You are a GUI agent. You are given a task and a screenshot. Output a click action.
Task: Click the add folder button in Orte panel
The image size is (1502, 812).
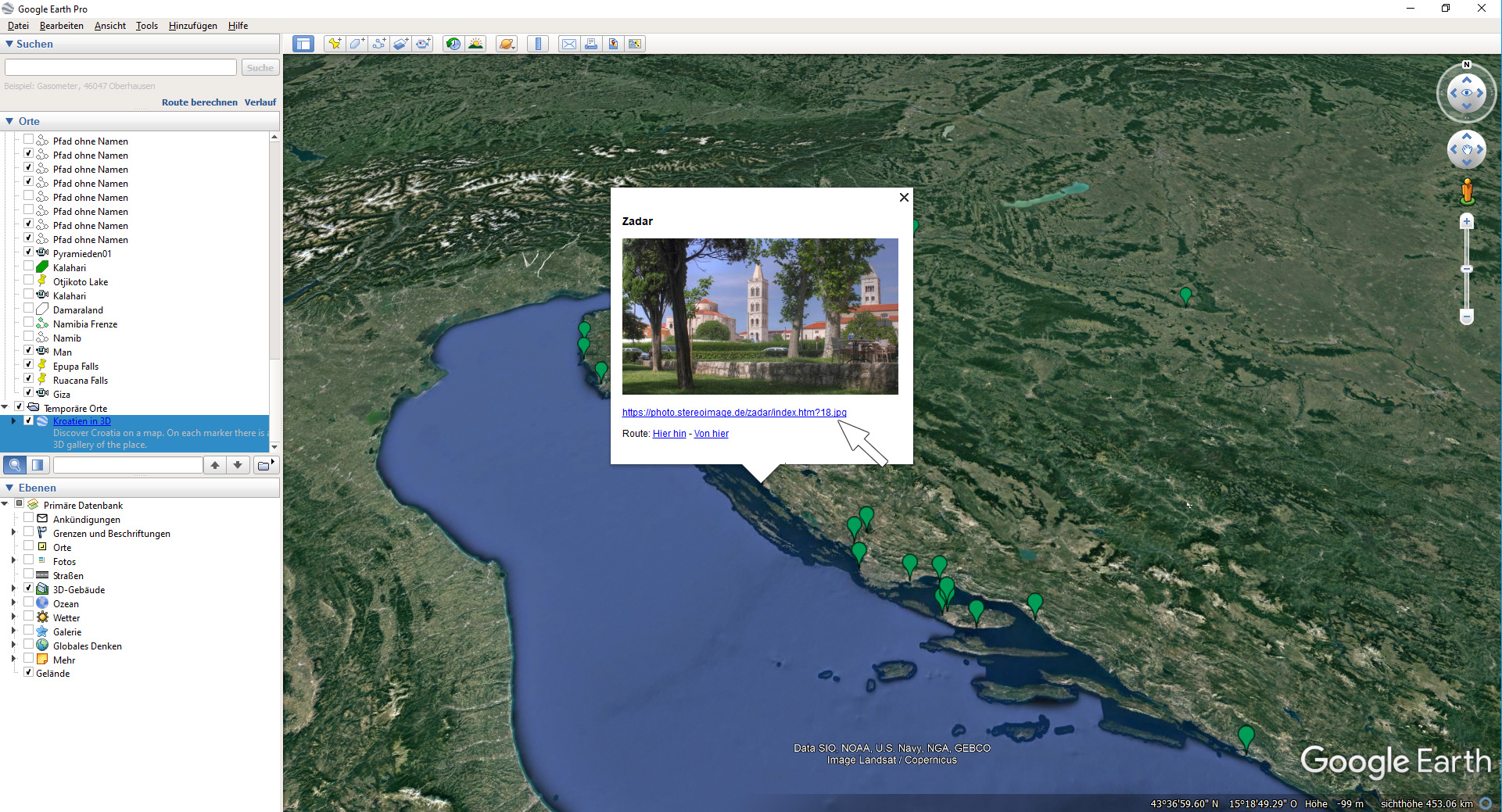pyautogui.click(x=266, y=465)
